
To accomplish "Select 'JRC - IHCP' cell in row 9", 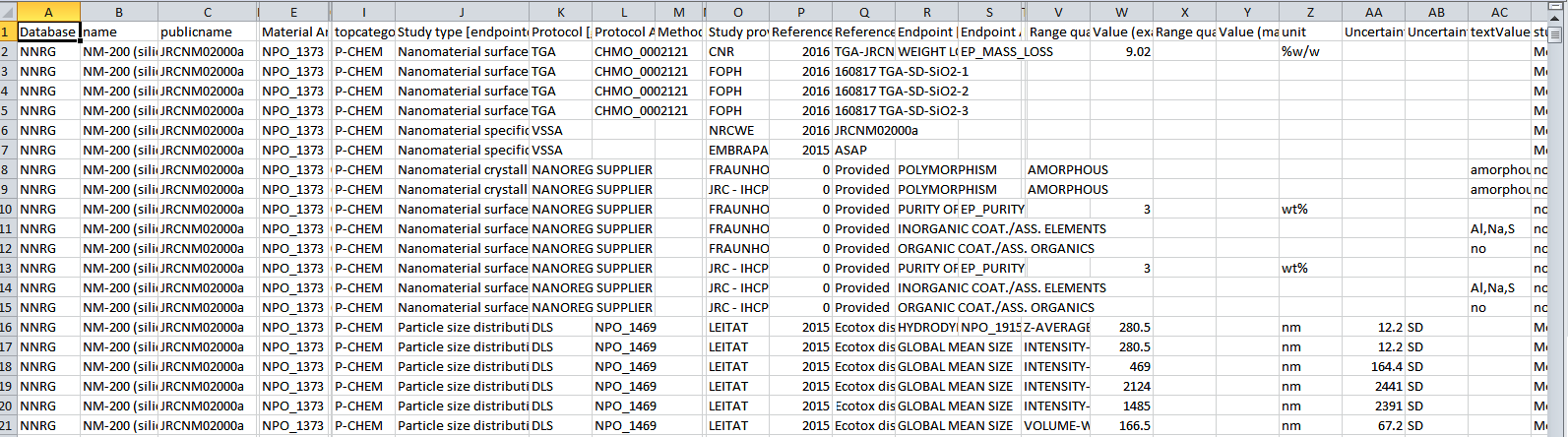I will (x=738, y=189).
